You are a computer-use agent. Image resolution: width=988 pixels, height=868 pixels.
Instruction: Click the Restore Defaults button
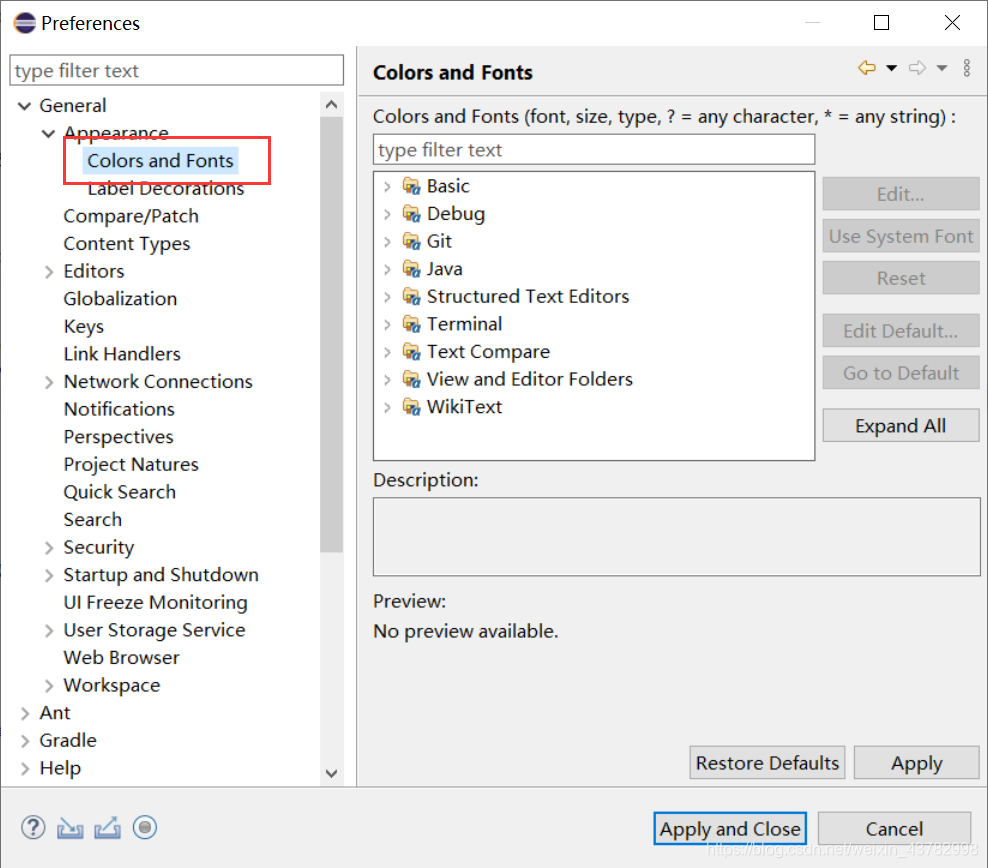pyautogui.click(x=767, y=763)
